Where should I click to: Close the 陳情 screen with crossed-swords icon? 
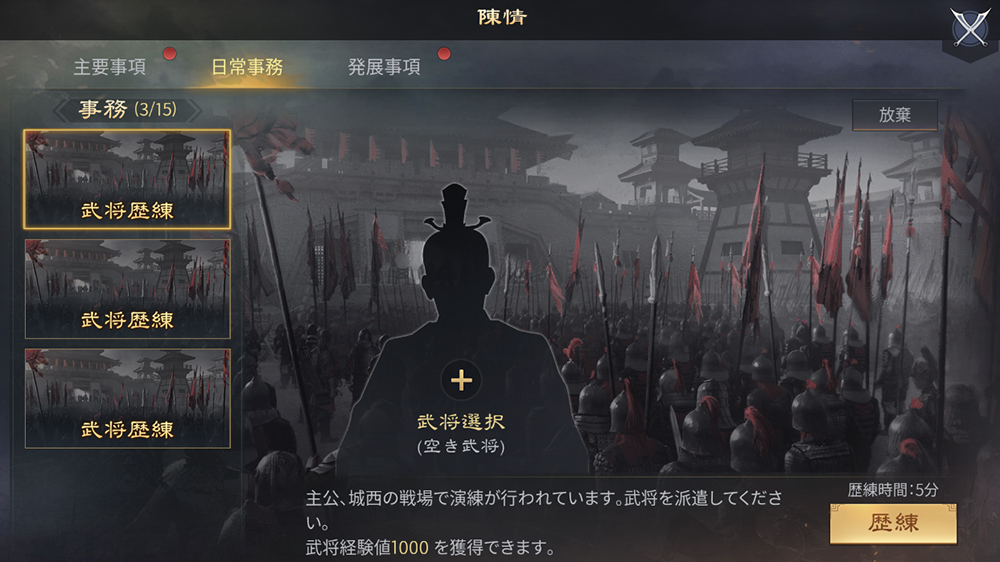coord(969,27)
